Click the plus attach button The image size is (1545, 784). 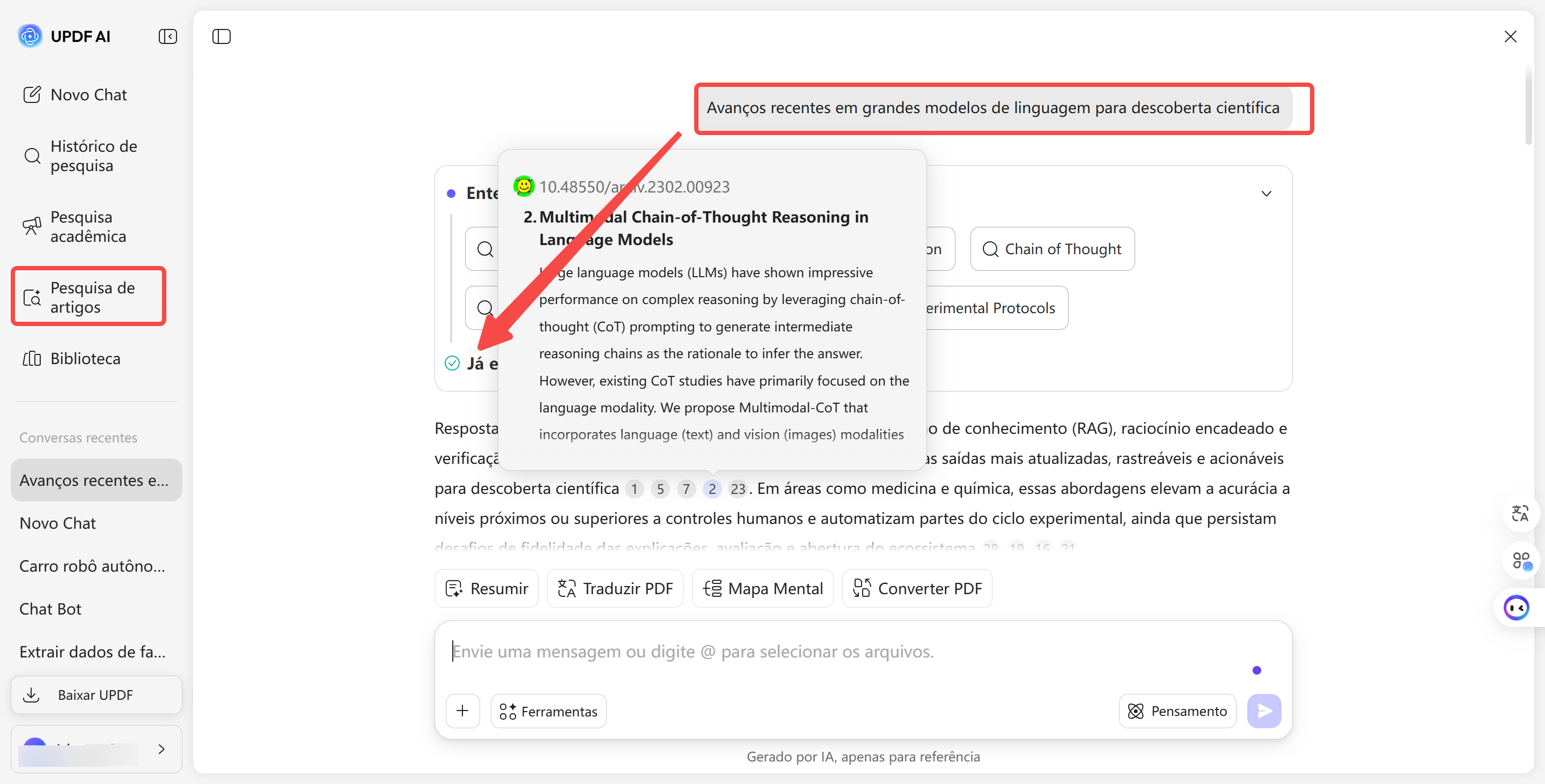click(462, 711)
